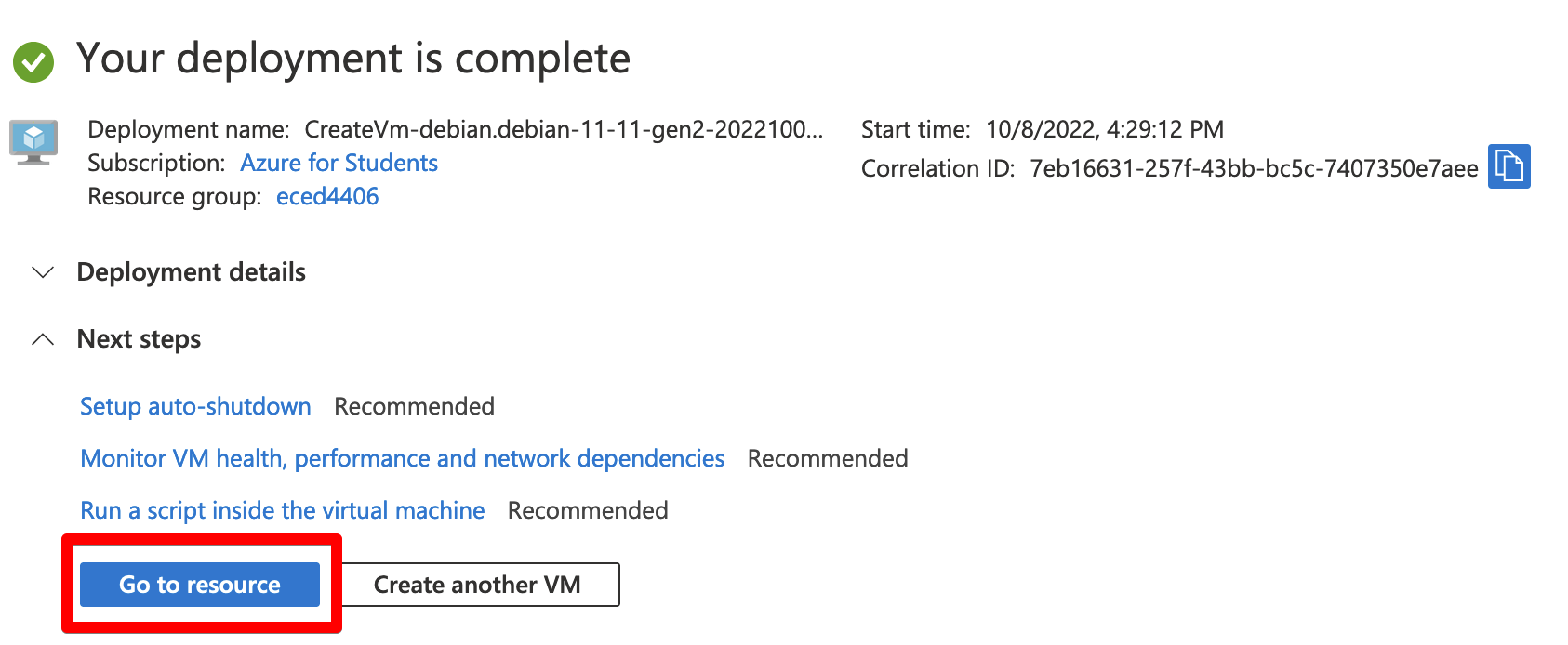Click the green success checkmark icon
Screen dimensions: 1568x645
point(33,61)
